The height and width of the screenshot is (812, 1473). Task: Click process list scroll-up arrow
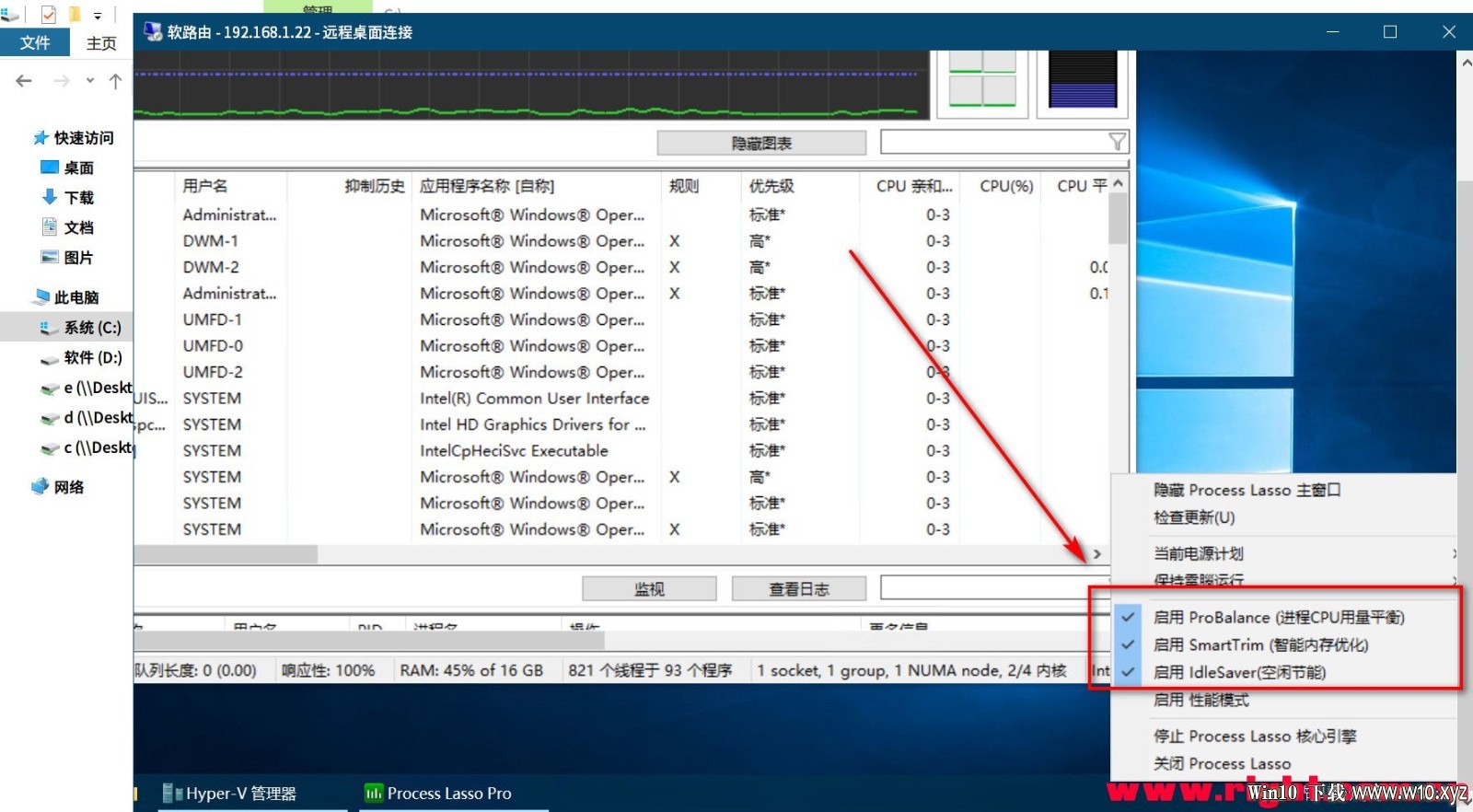1118,183
